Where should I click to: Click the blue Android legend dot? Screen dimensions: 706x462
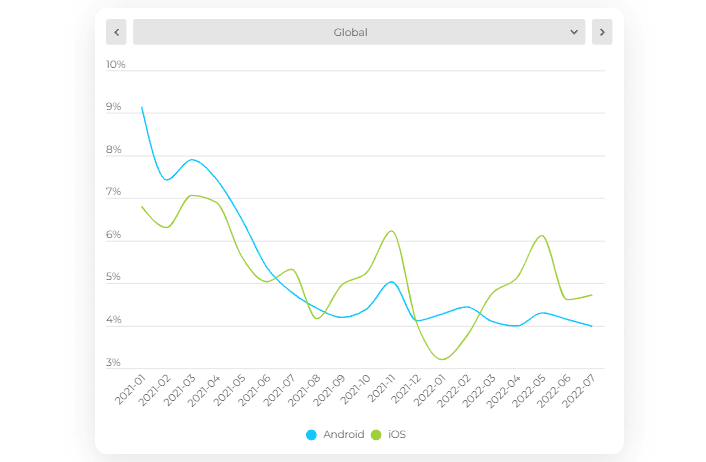(x=312, y=435)
